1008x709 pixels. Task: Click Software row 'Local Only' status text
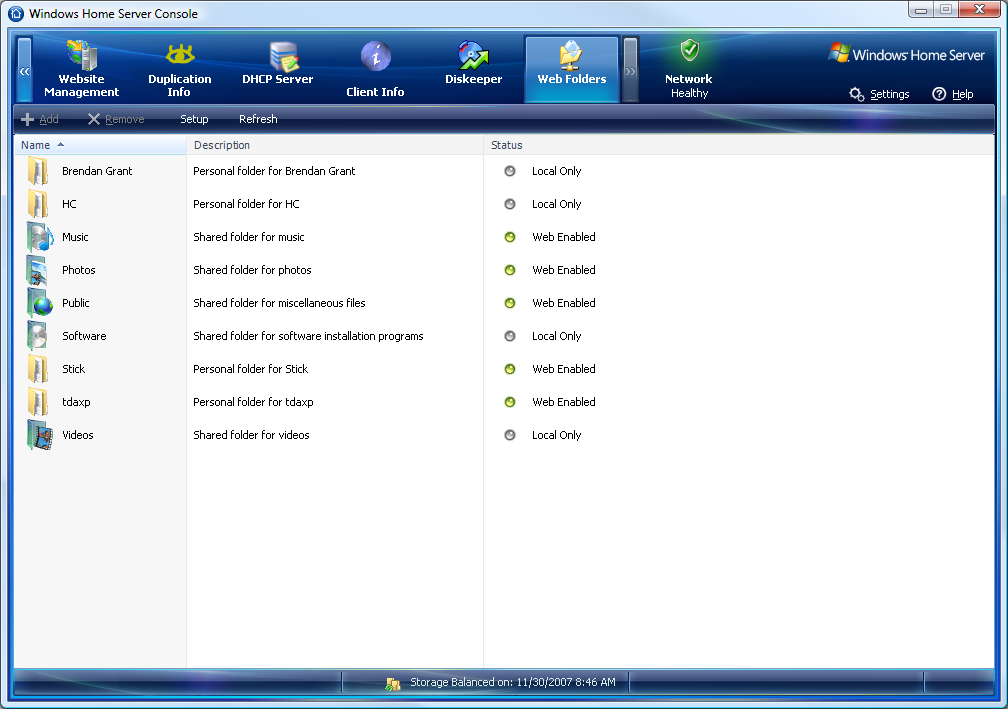557,336
